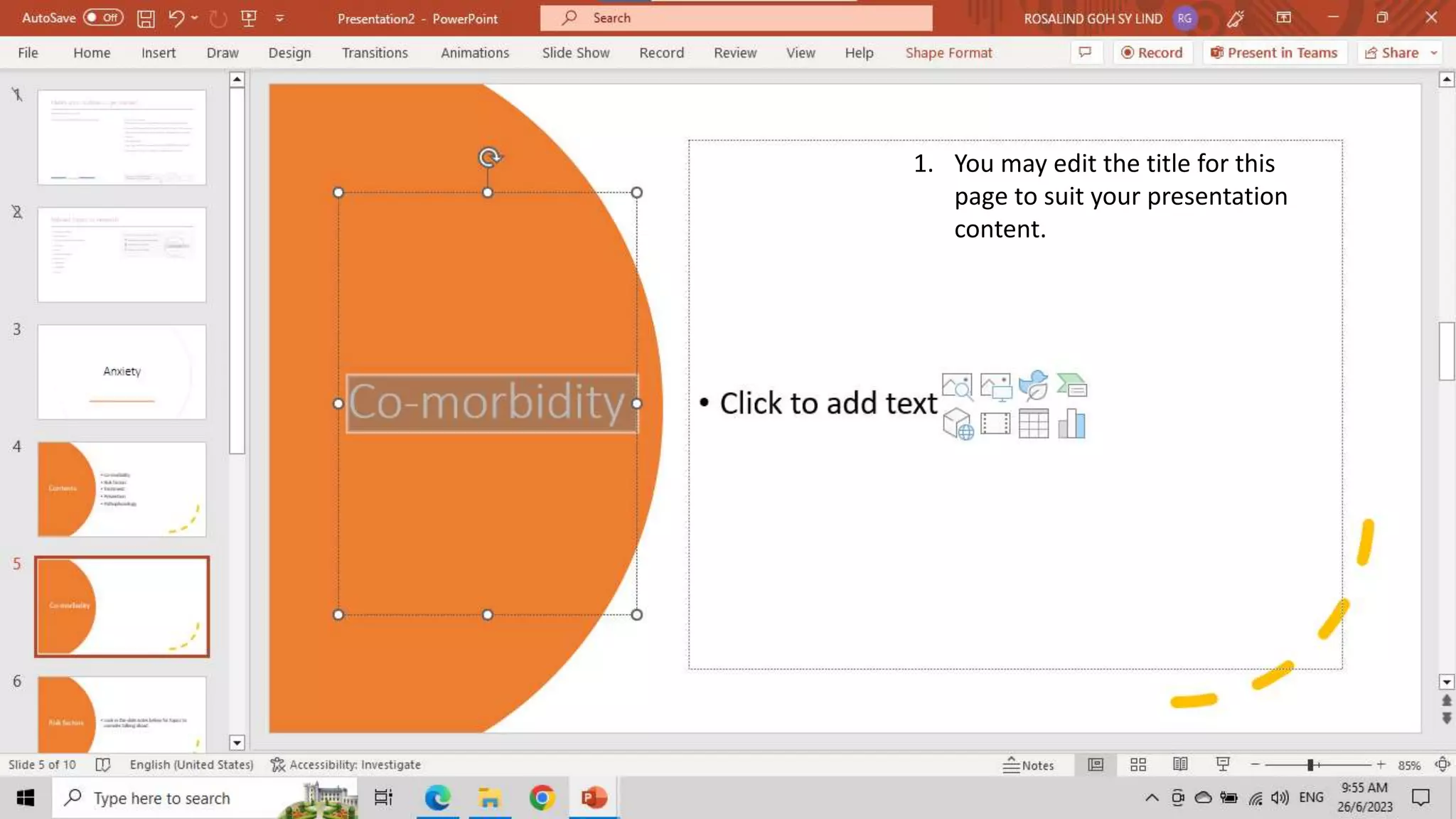This screenshot has width=1456, height=819.
Task: Open Slide Sorter view in status bar
Action: [x=1138, y=765]
